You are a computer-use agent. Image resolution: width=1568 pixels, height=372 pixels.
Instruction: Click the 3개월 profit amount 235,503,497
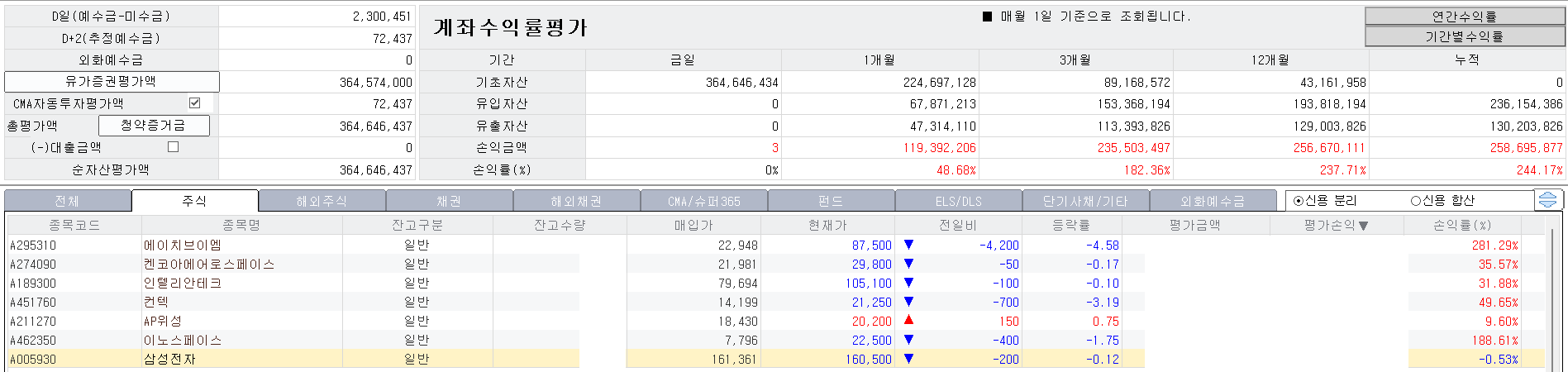(x=1134, y=148)
